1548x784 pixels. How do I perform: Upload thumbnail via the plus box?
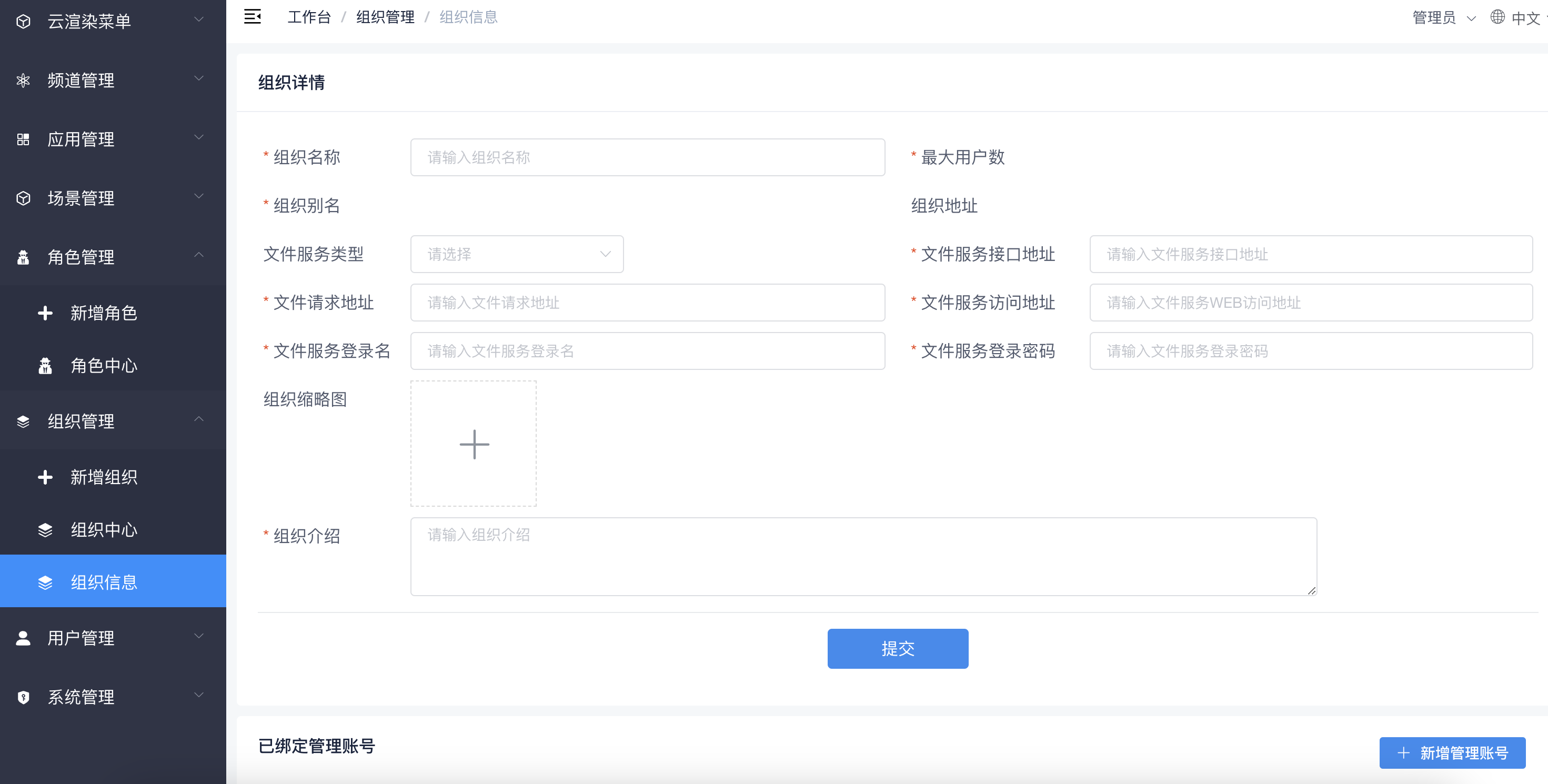click(x=474, y=444)
